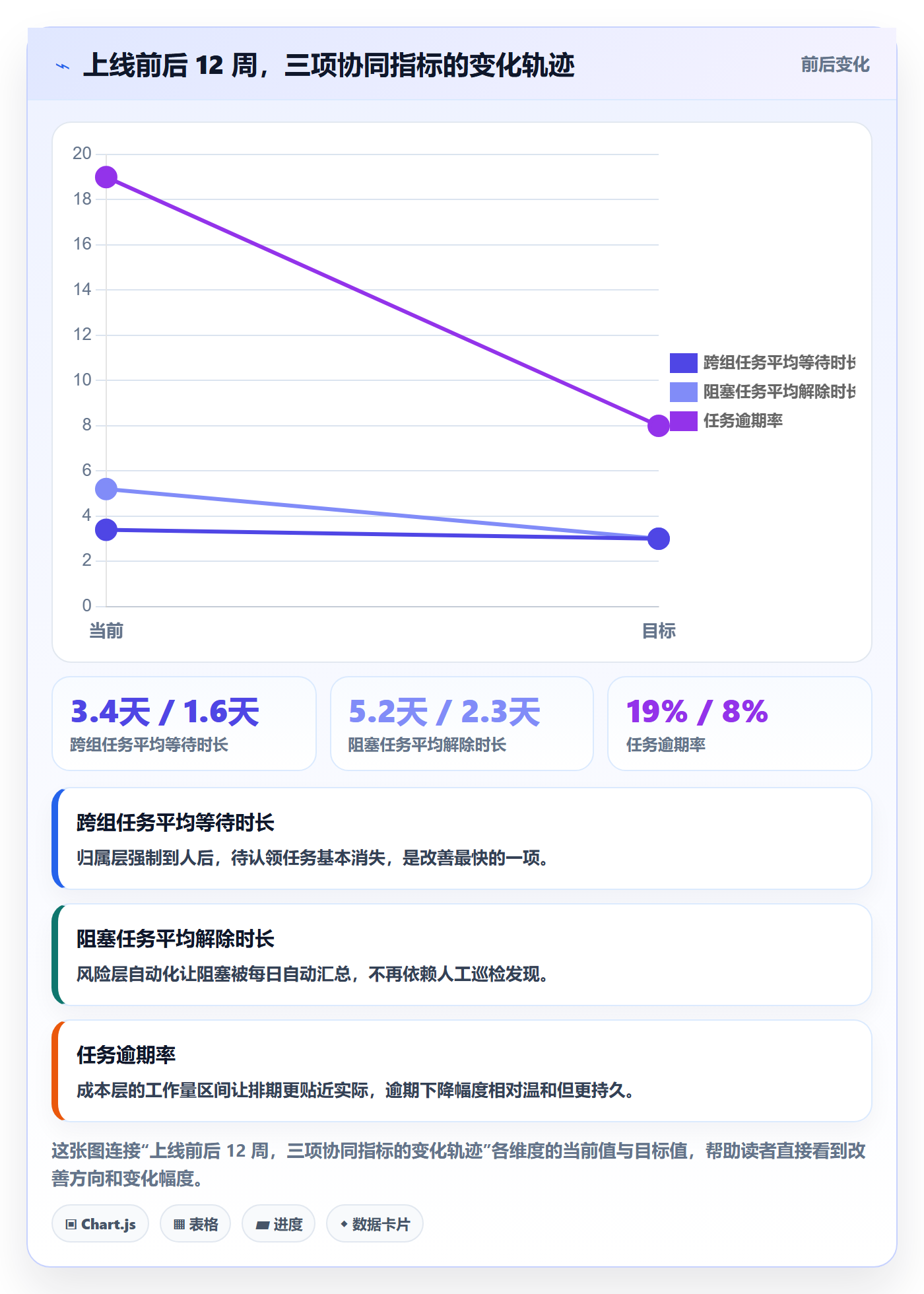Toggle the 阻塞任务平均解除时长 legend swatch
Viewport: 924px width, 1294px height.
tap(683, 392)
